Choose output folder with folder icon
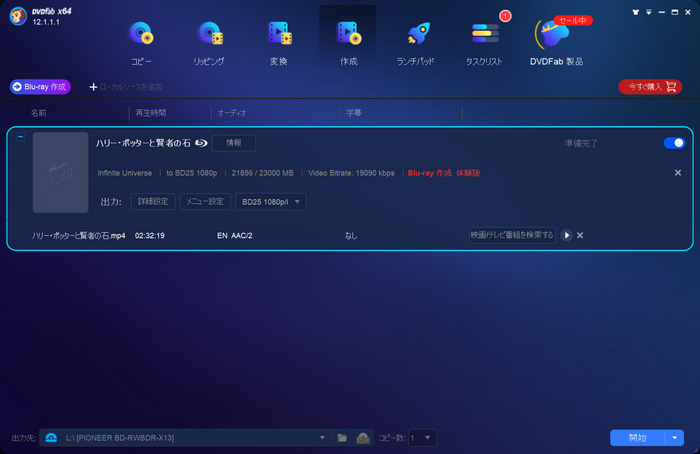700x454 pixels. pyautogui.click(x=342, y=438)
